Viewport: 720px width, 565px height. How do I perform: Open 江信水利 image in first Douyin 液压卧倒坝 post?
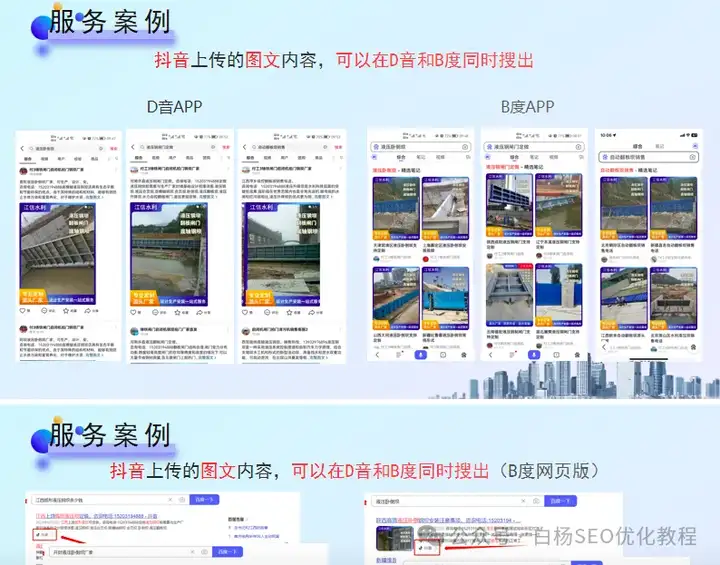pyautogui.click(x=57, y=254)
